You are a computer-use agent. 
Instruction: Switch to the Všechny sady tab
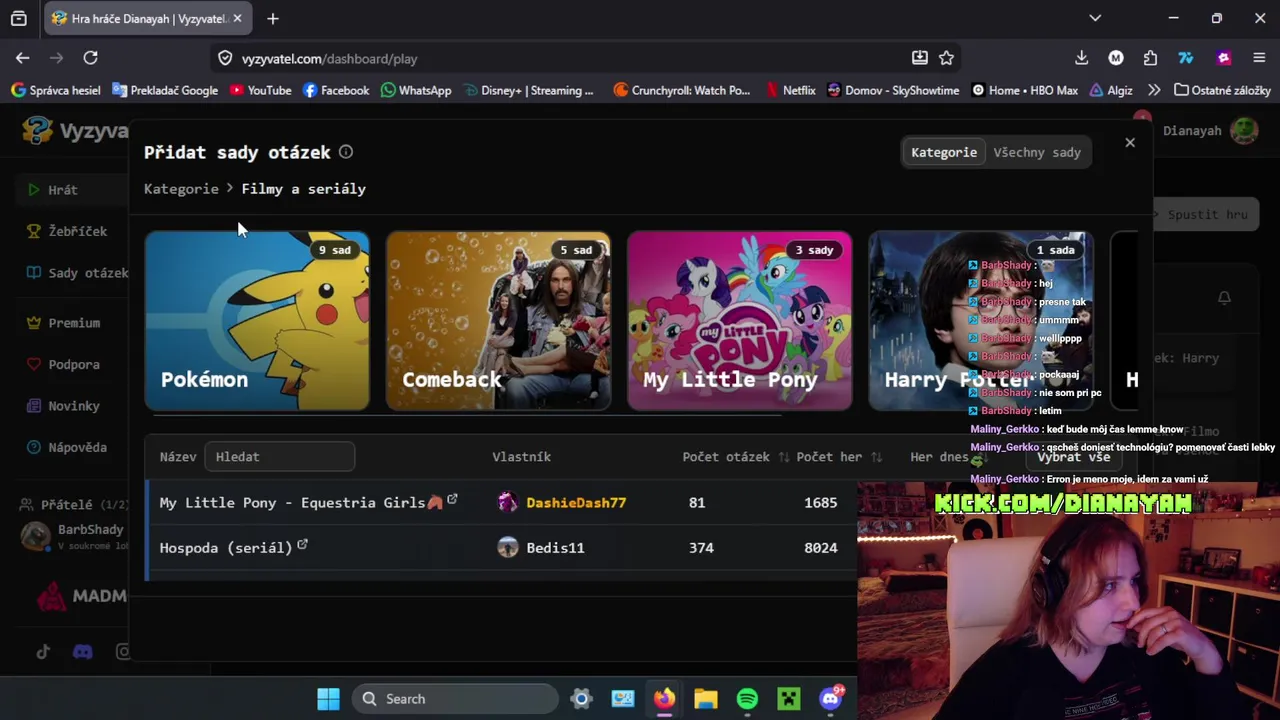tap(1037, 152)
